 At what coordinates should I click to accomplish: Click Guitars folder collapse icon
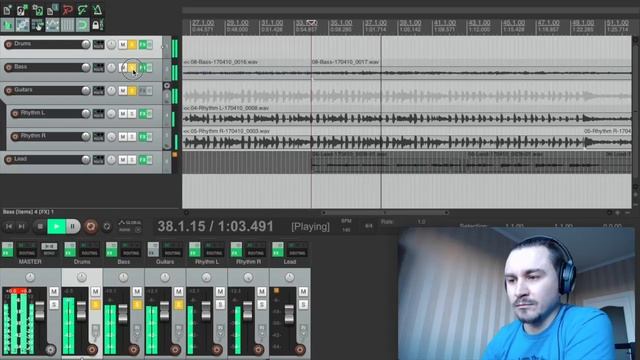pos(167,85)
